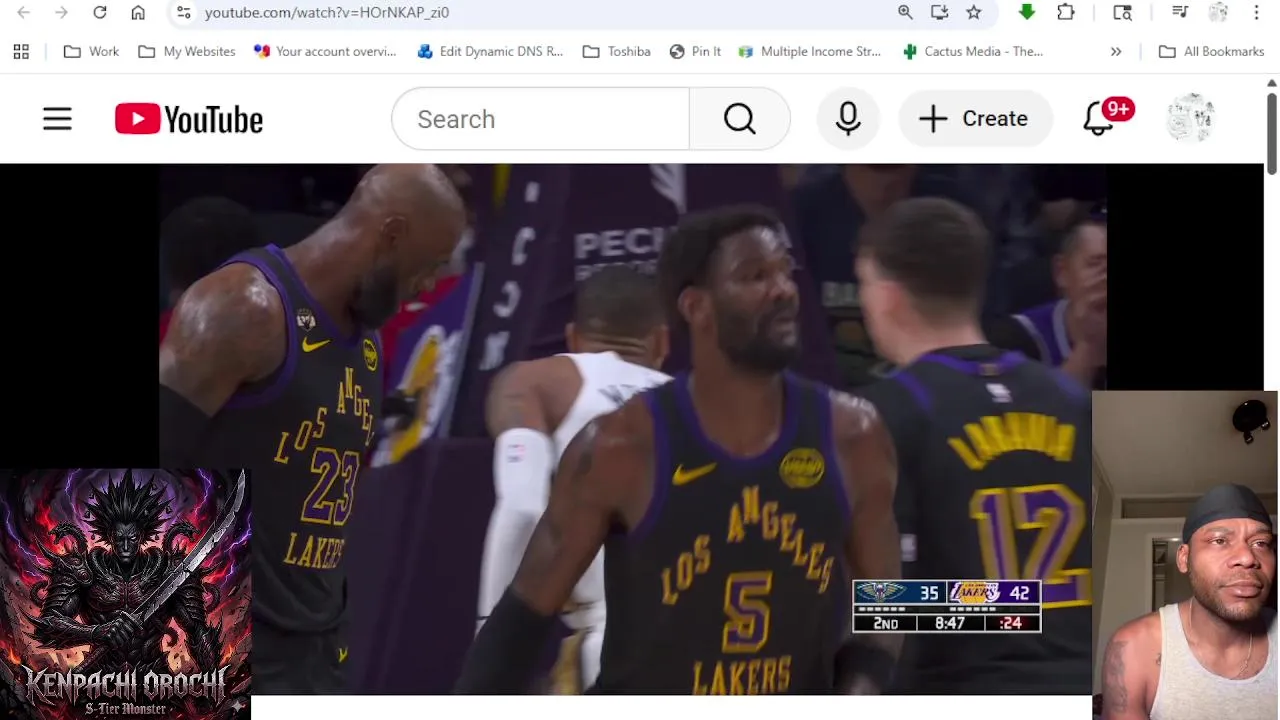1280x720 pixels.
Task: Open the YouTube account avatar menu
Action: pyautogui.click(x=1190, y=118)
